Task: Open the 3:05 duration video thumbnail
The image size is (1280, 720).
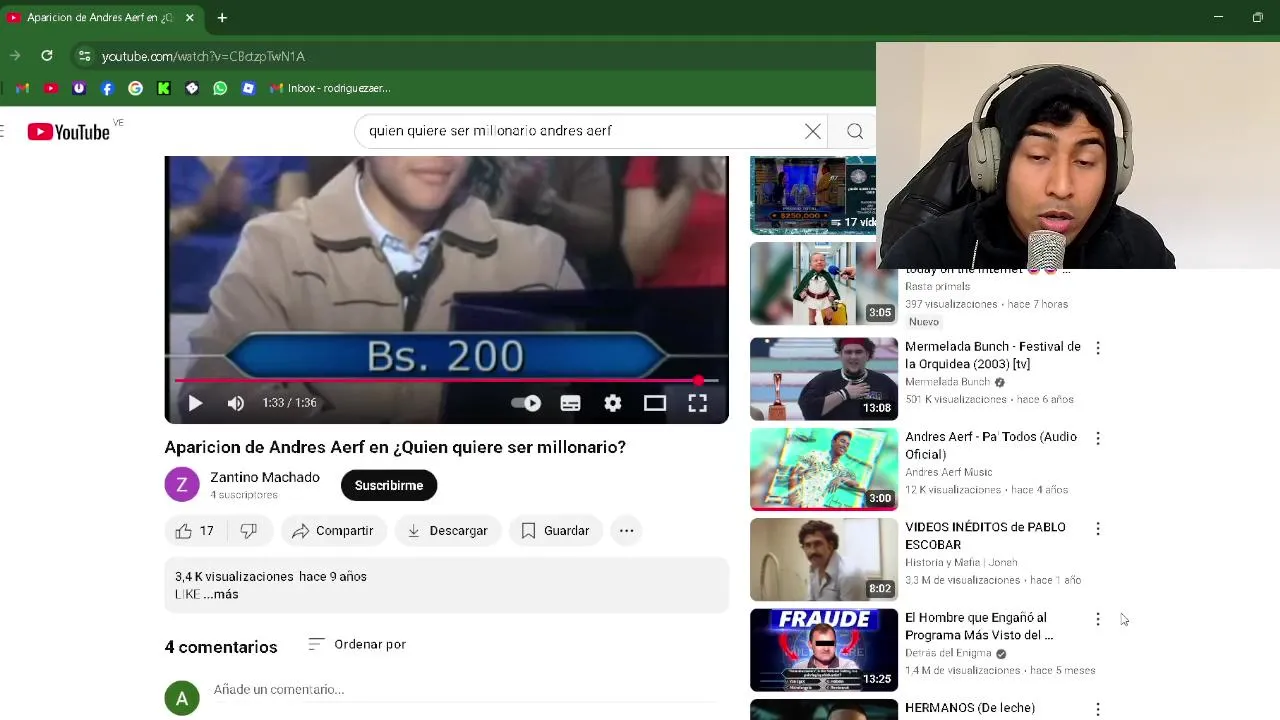Action: (x=824, y=284)
